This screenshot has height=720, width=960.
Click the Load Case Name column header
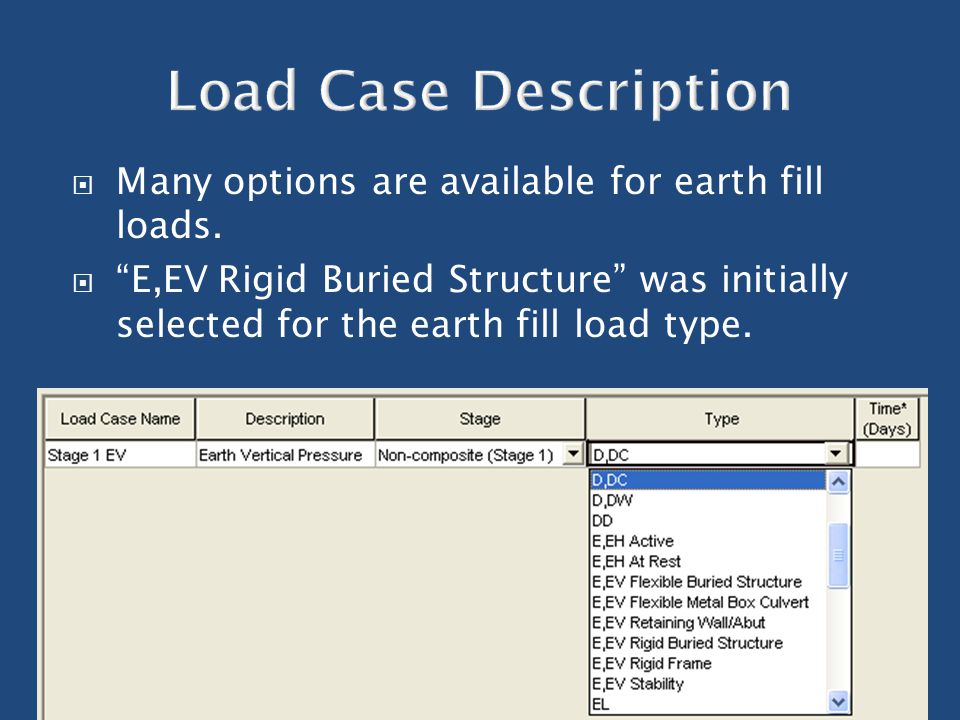(120, 419)
